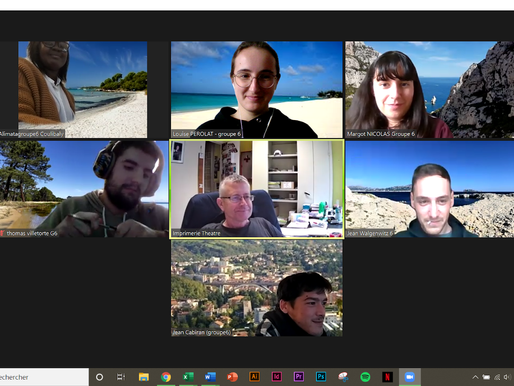This screenshot has height=386, width=514.
Task: Open the Snipping Tool icon in taskbar
Action: click(343, 377)
